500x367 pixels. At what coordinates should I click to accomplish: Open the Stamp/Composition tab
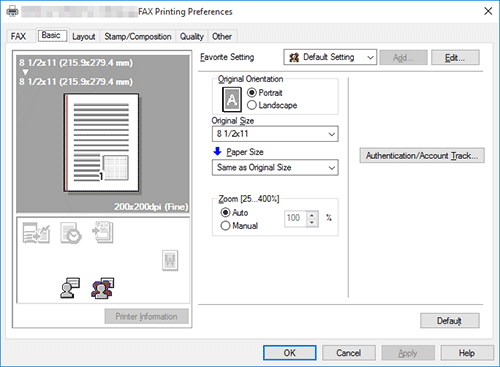pyautogui.click(x=138, y=36)
